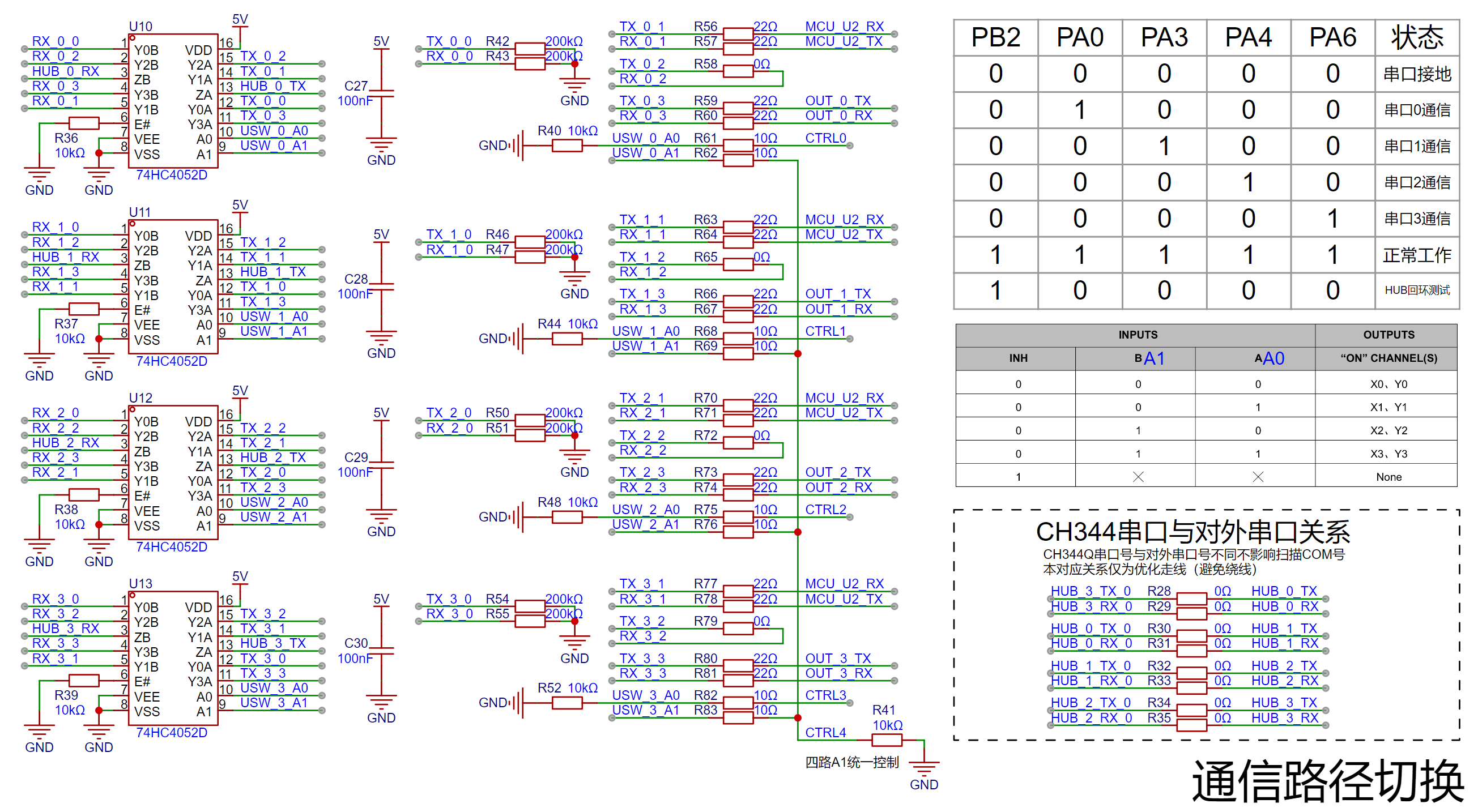Viewport: 1478px width, 812px height.
Task: Select the OUT_1_RX net label
Action: point(839,309)
